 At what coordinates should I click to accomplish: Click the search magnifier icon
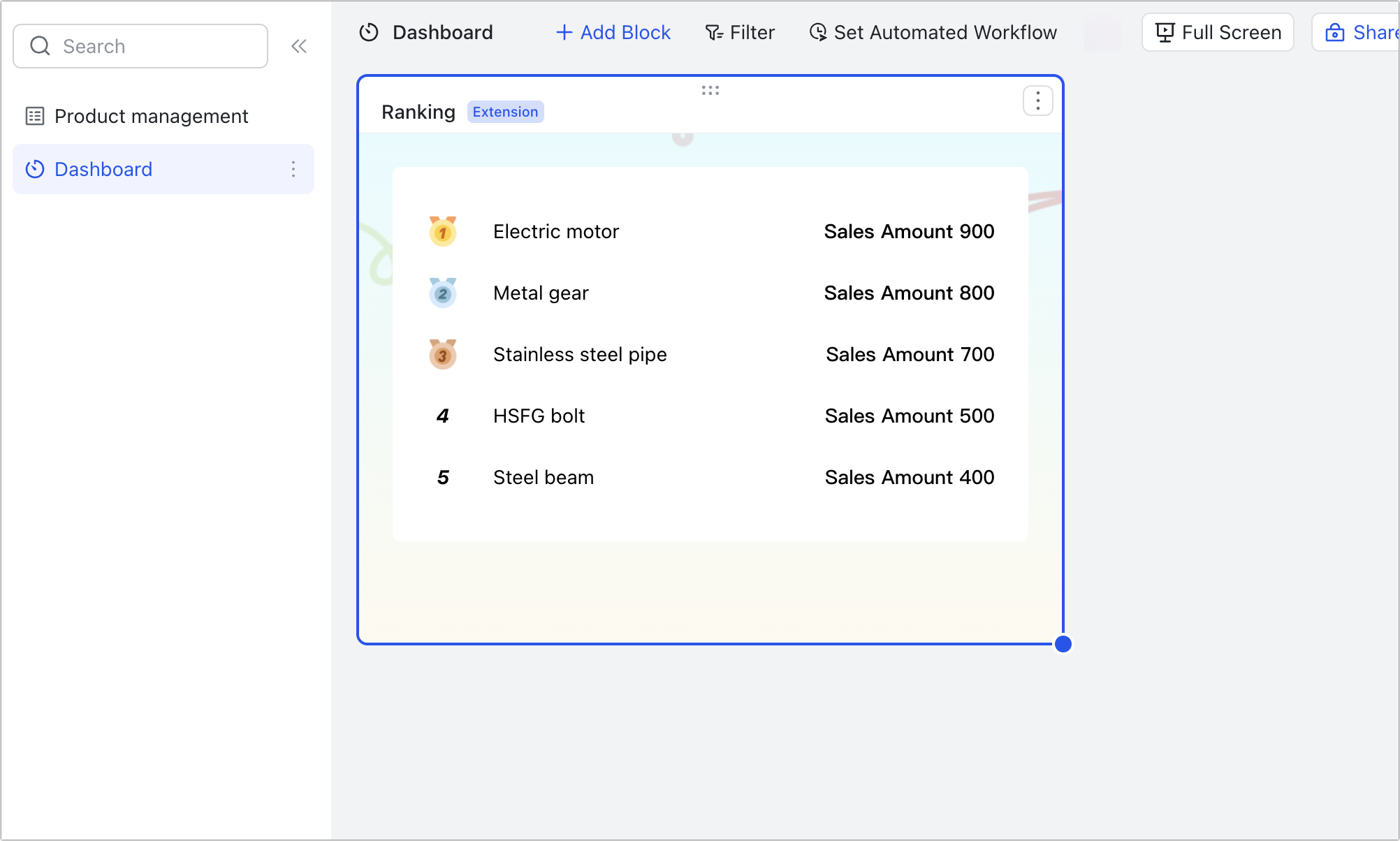point(40,45)
